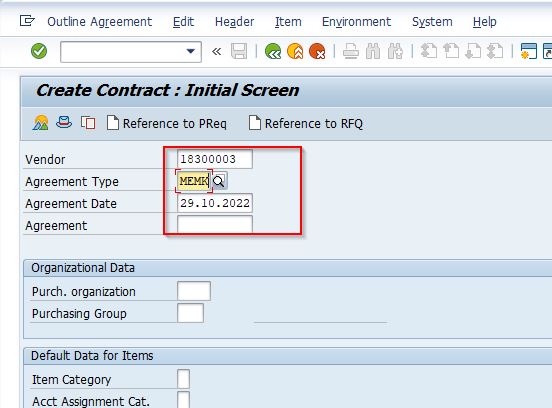Click the green Enter checkmark icon
The height and width of the screenshot is (408, 552).
[39, 51]
